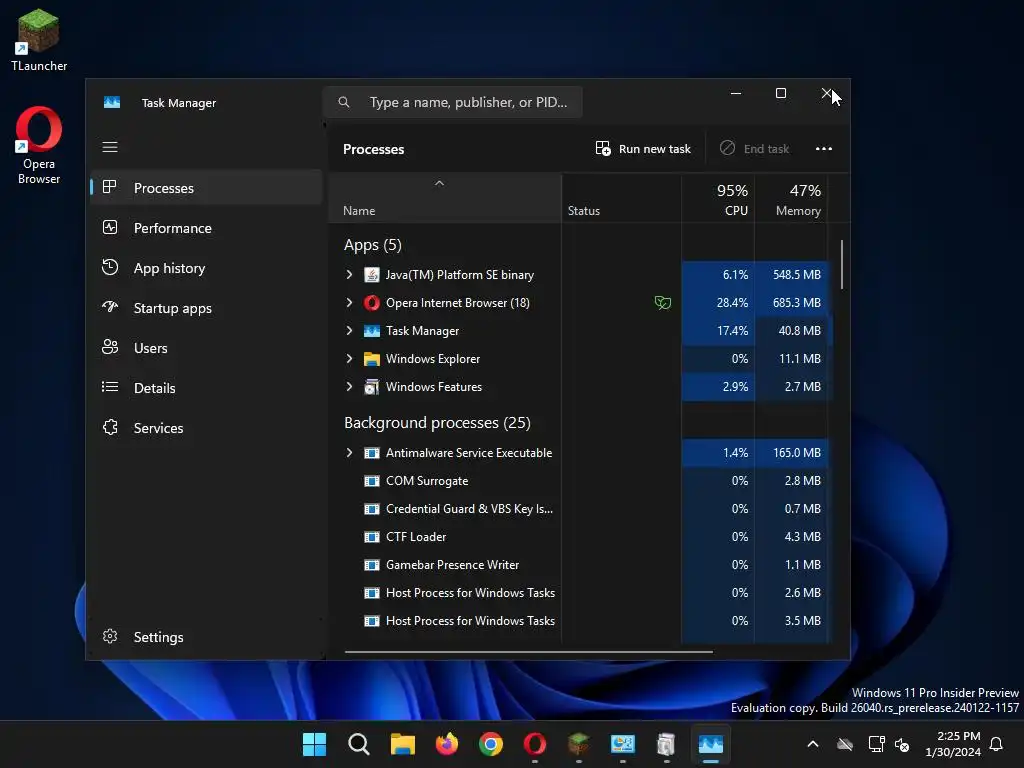
Task: Expand the Windows Explorer row
Action: [x=349, y=359]
